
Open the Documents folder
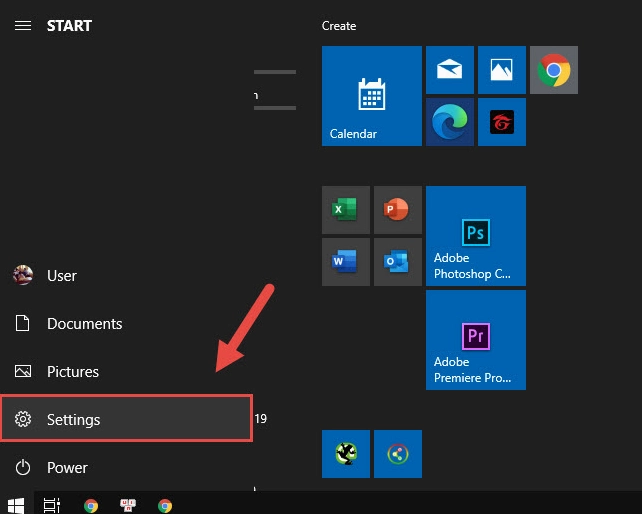tap(84, 324)
